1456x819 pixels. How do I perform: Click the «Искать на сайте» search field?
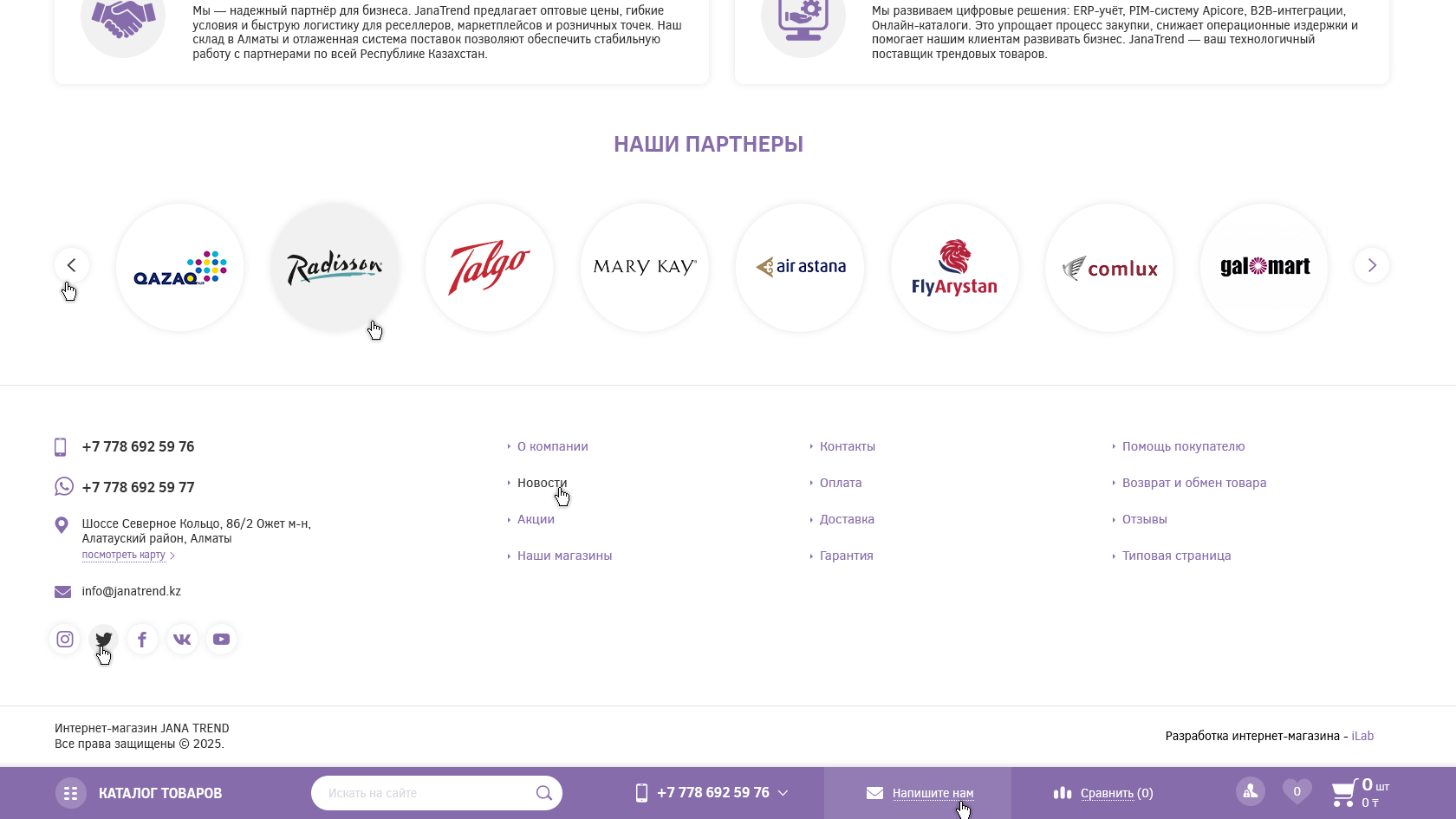tap(425, 792)
